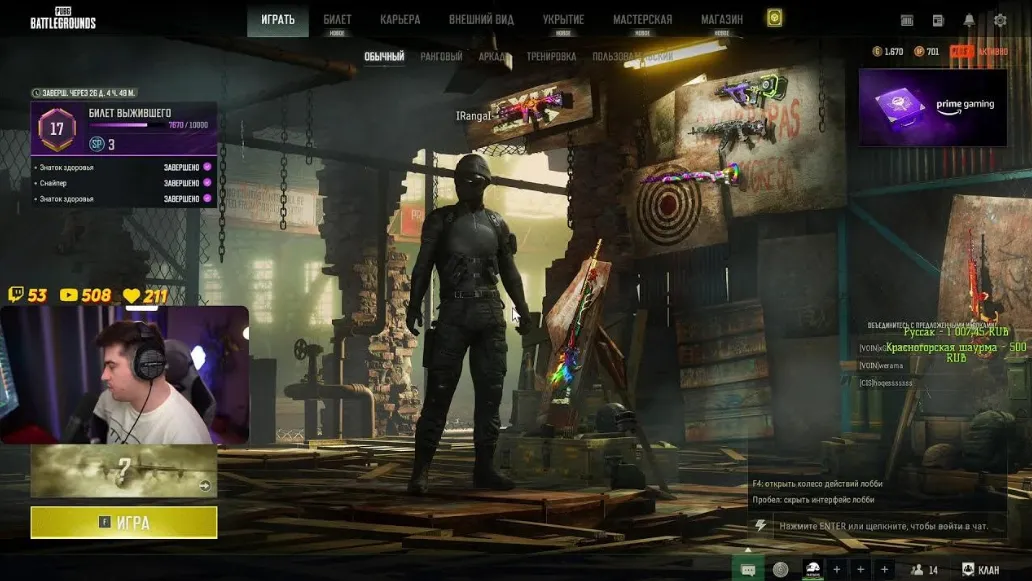Screen dimensions: 1032x581
Task: Click the arrow on the map thumbnail
Action: point(205,486)
